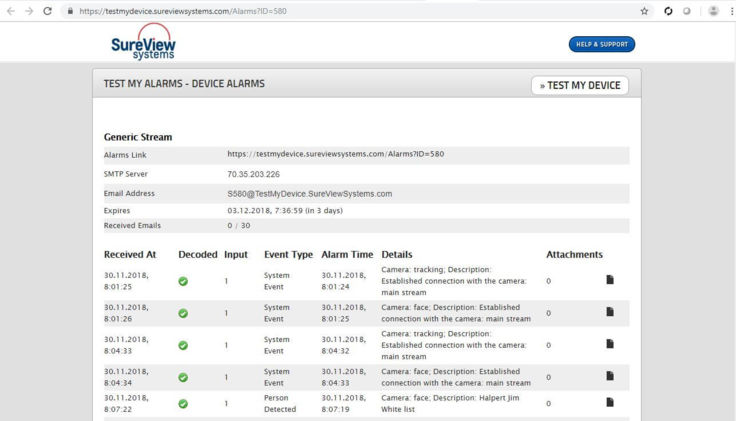736x421 pixels.
Task: Click the Test My Device button
Action: point(580,85)
